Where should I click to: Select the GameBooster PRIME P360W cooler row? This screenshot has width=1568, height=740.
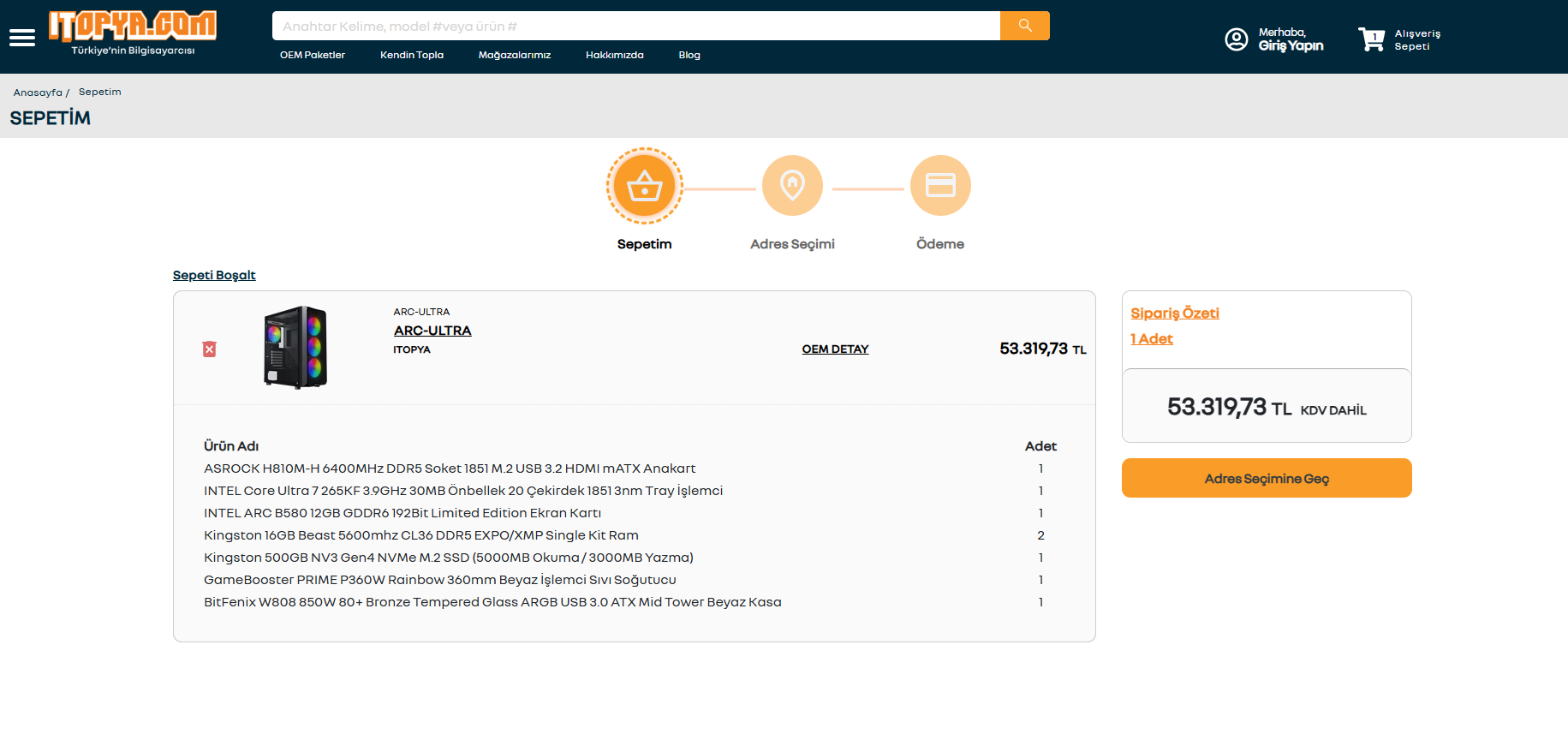[440, 580]
